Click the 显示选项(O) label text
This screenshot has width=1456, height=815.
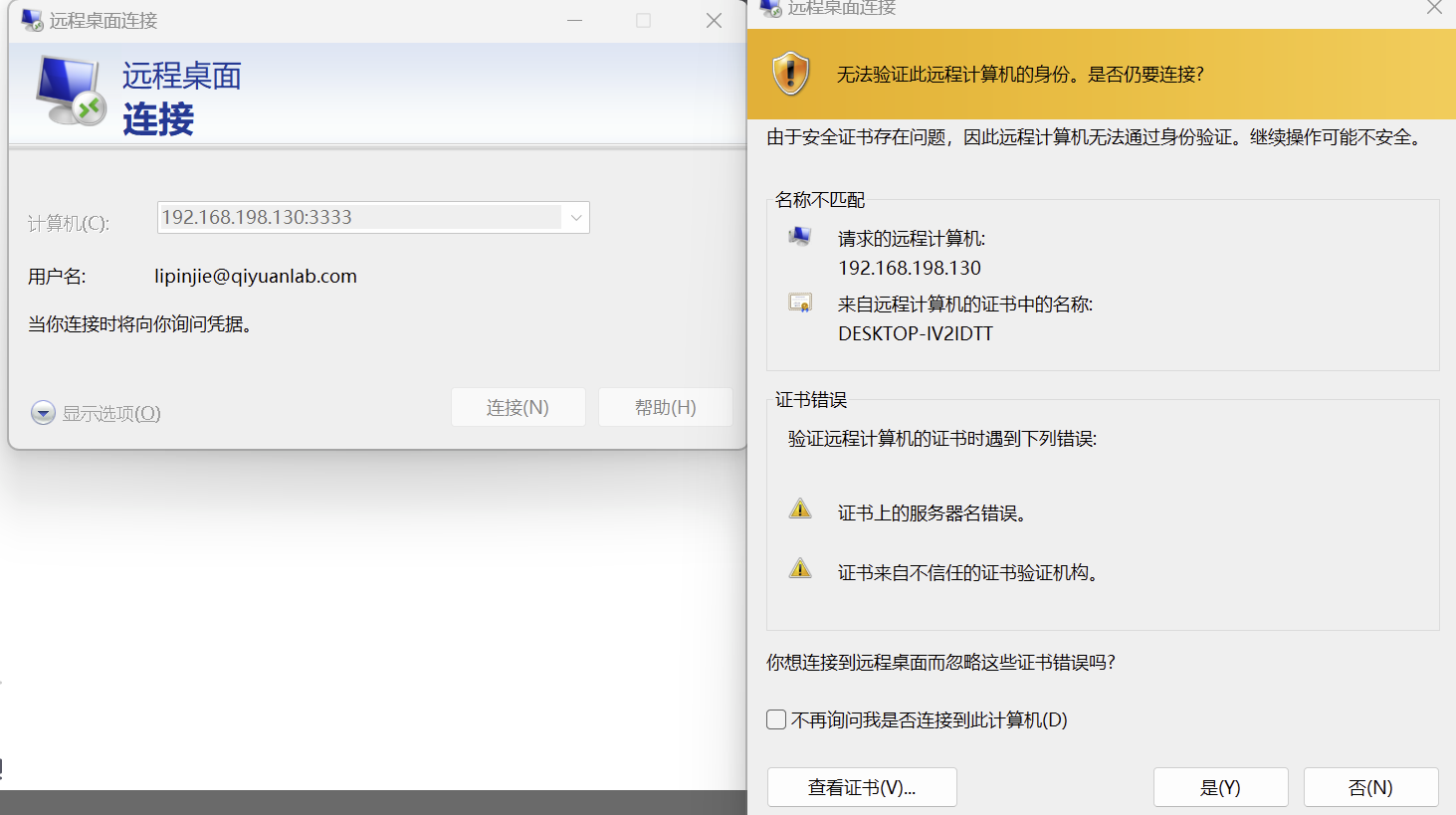pyautogui.click(x=111, y=414)
